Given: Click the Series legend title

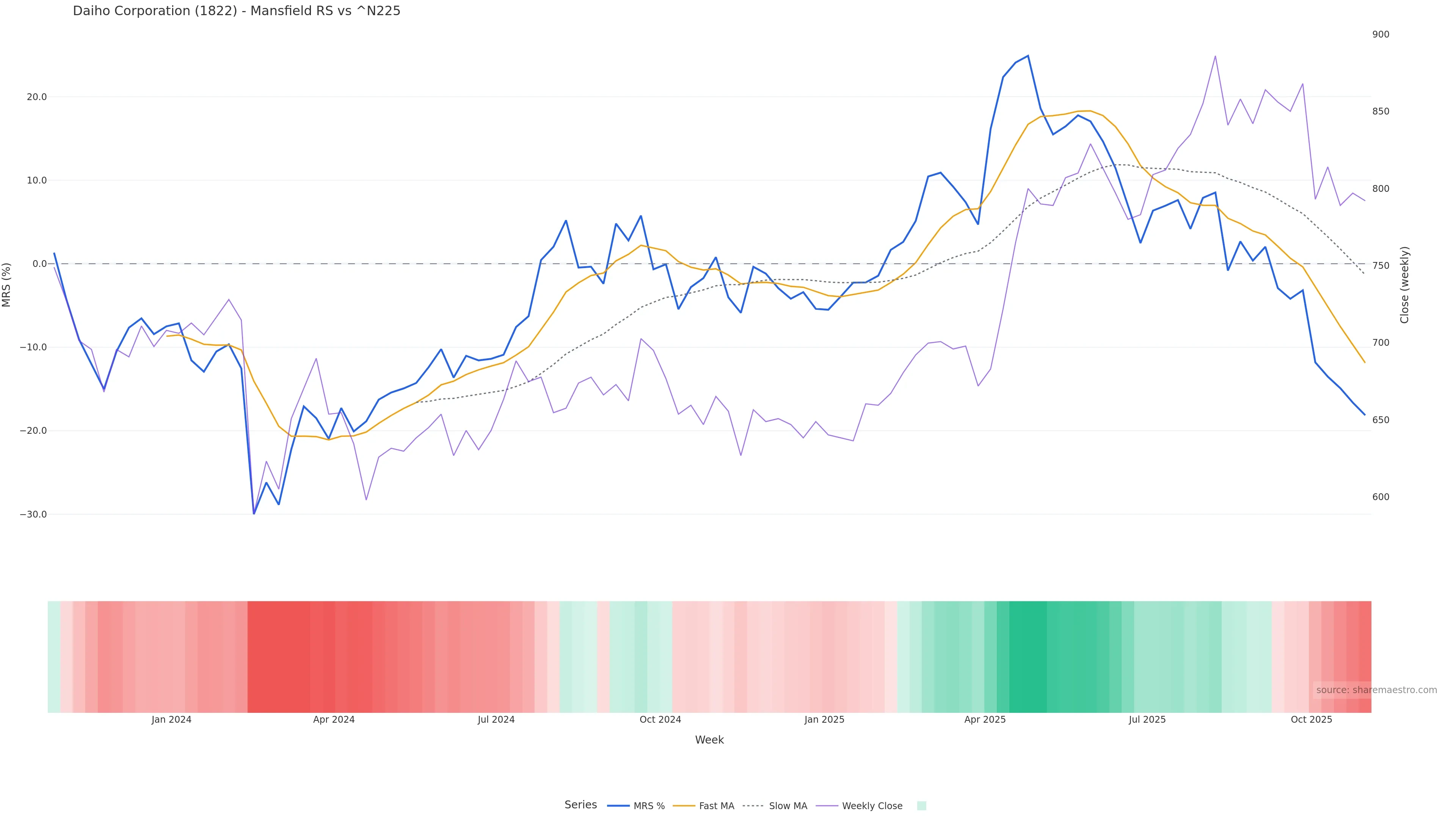Looking at the screenshot, I should [x=581, y=805].
